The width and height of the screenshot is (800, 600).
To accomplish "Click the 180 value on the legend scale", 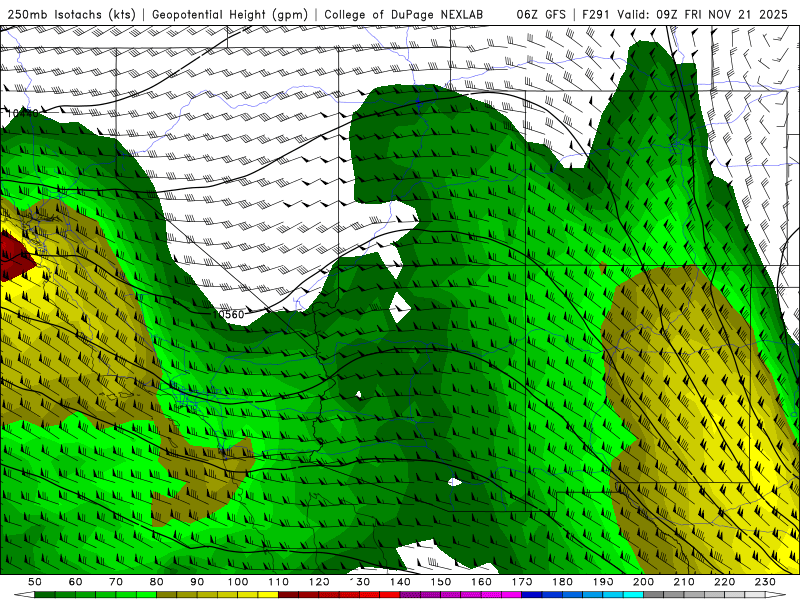I will 562,582.
